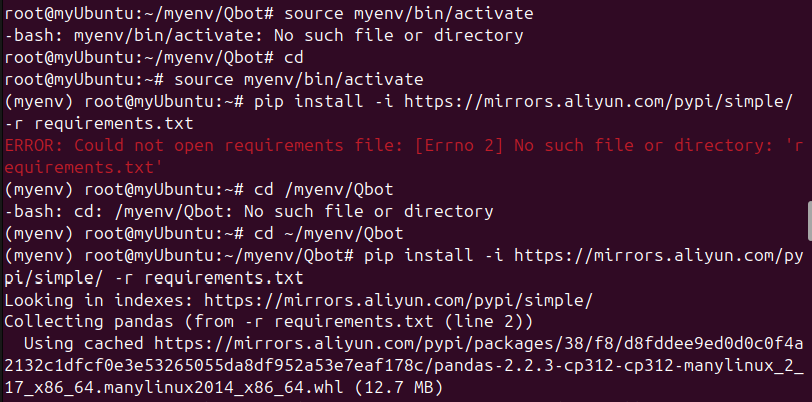Click the terminal scrollbar thumb on right edge
The width and height of the screenshot is (812, 402).
[809, 222]
